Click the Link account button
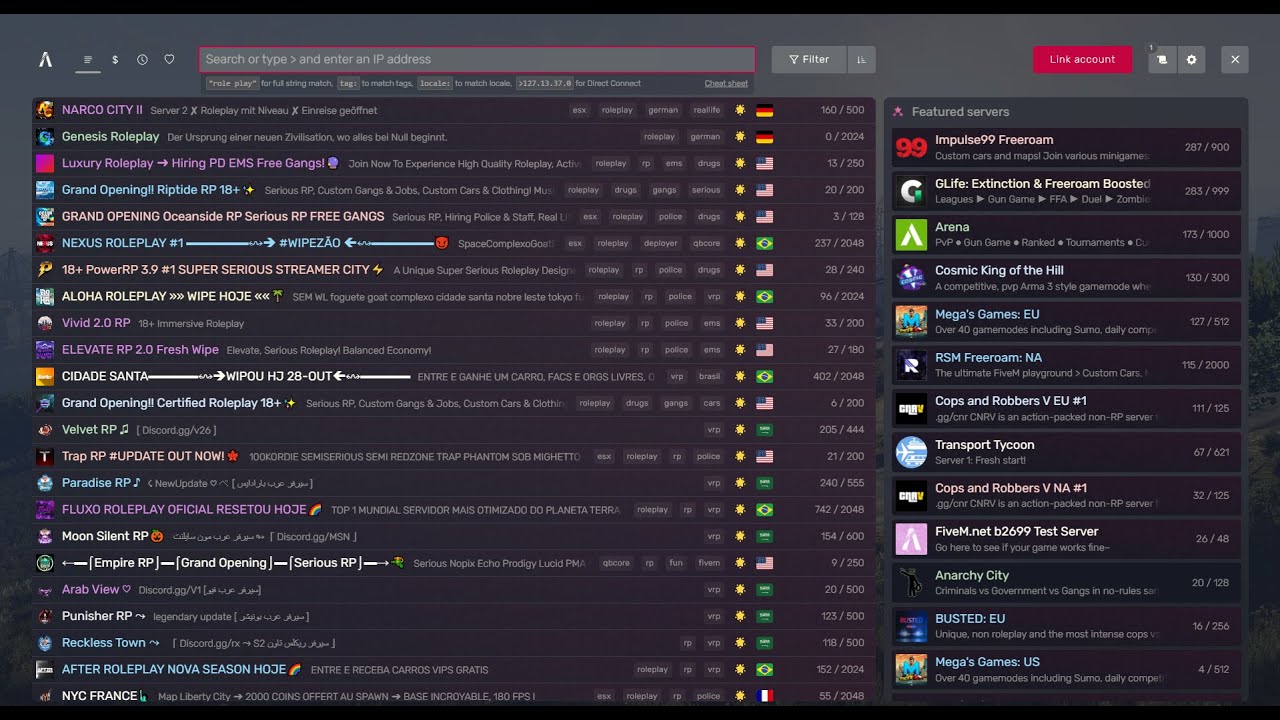Screen dimensions: 1280x720 pyautogui.click(x=1082, y=60)
